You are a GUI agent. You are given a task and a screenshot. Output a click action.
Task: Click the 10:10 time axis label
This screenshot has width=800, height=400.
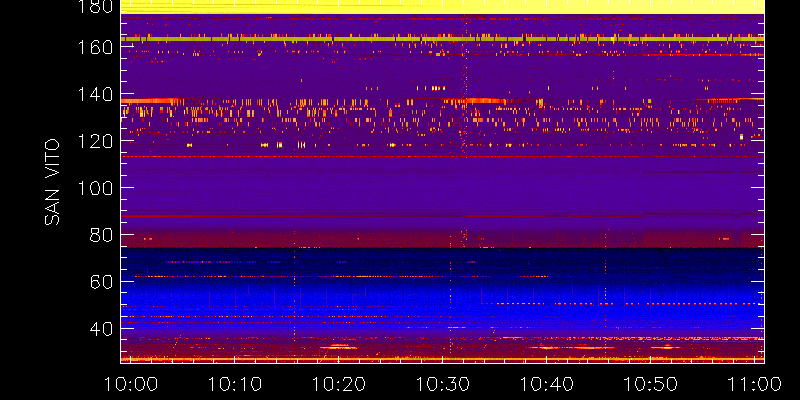click(x=235, y=384)
